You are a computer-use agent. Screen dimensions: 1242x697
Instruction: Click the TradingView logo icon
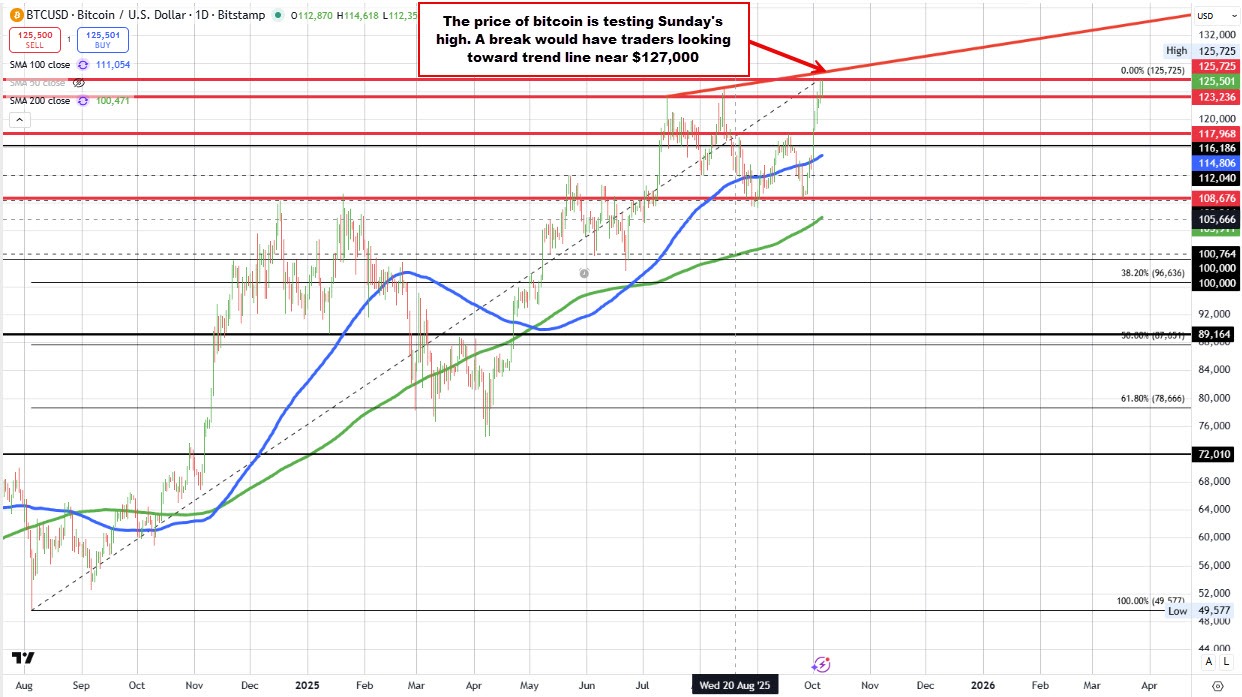pos(23,658)
